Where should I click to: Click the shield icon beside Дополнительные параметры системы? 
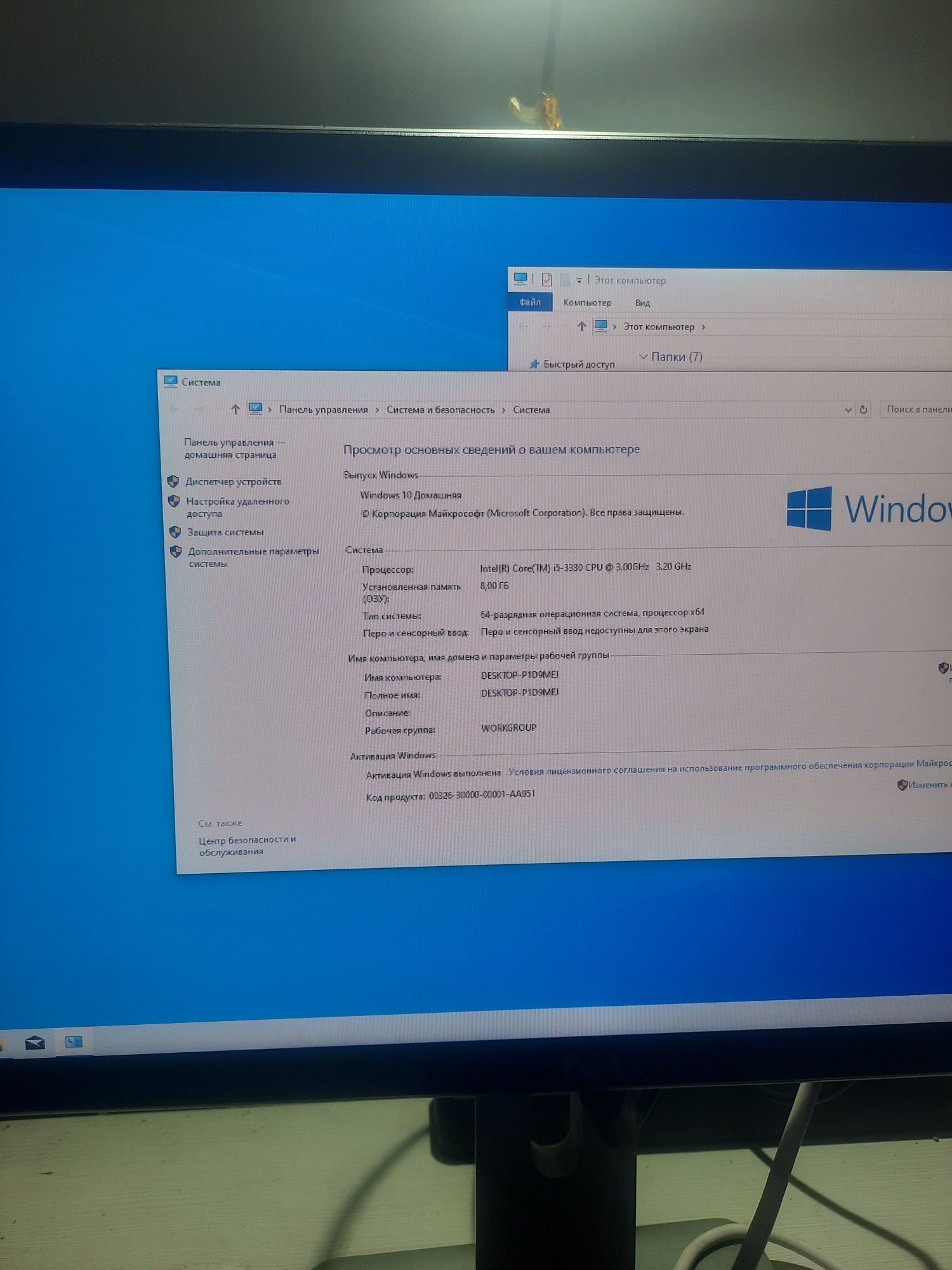click(x=176, y=551)
